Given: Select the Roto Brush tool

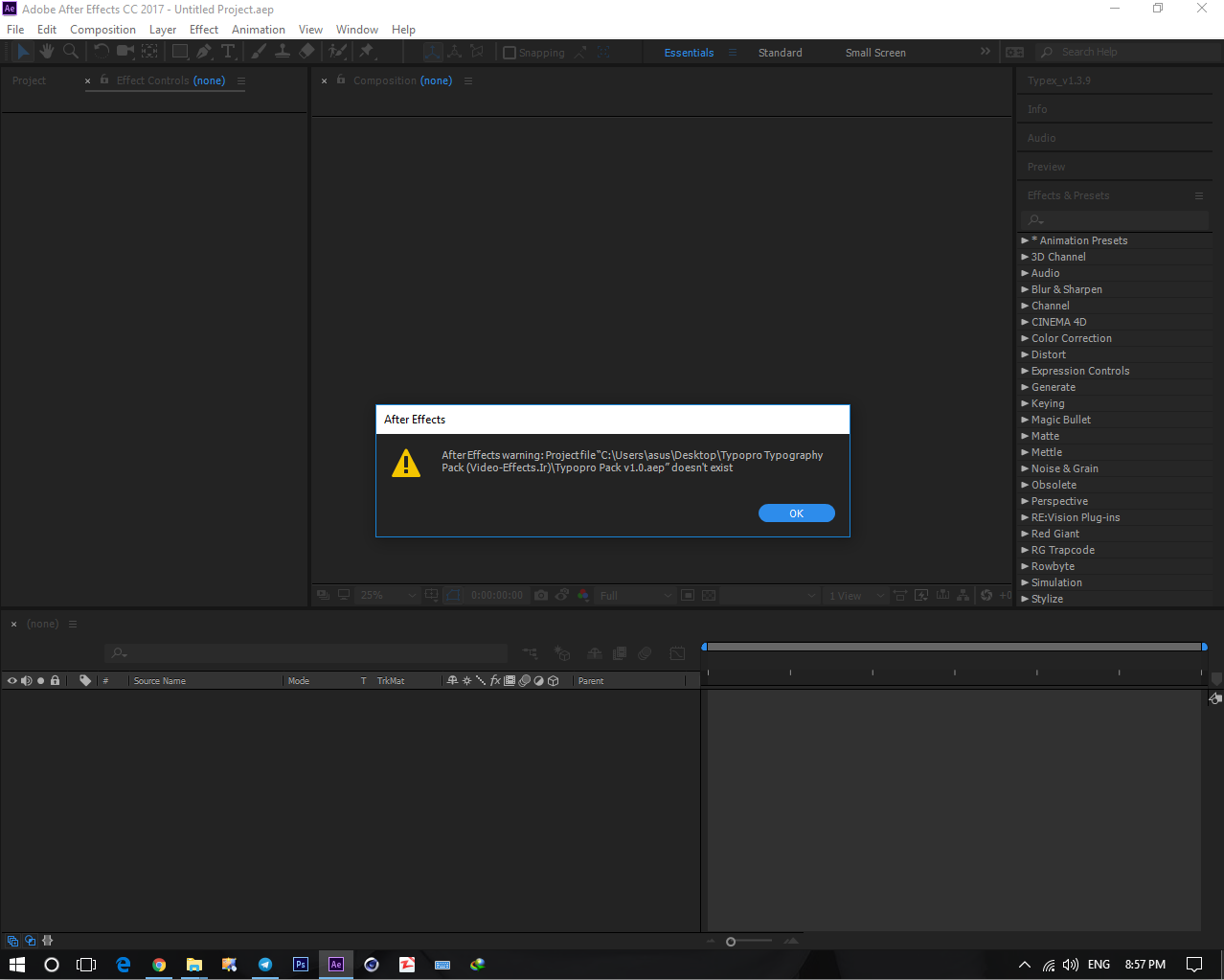Looking at the screenshot, I should point(338,52).
